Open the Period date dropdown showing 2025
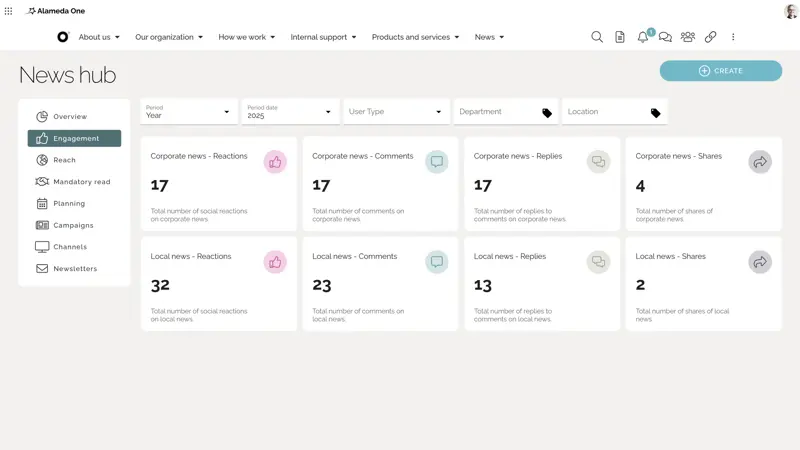Screen dimensions: 800x450 click(x=290, y=112)
